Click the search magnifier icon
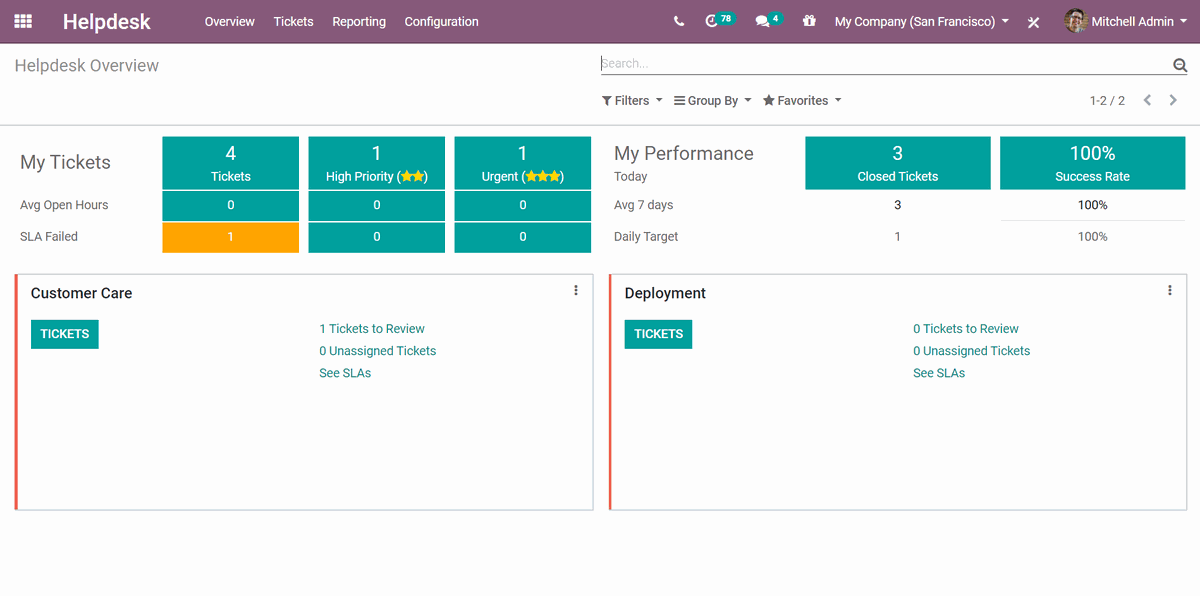This screenshot has width=1200, height=596. [x=1179, y=64]
